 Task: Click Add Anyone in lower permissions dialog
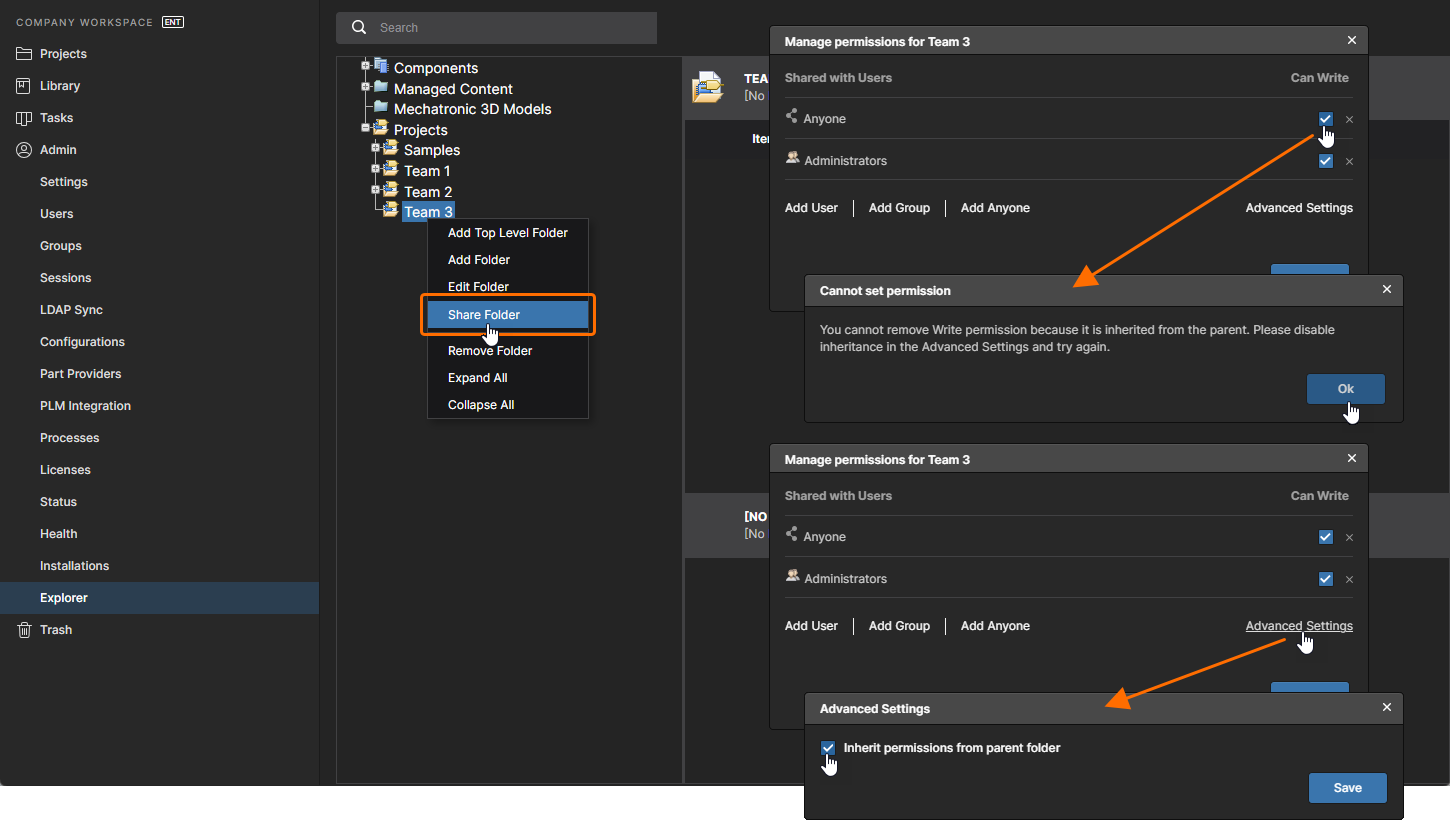(x=995, y=626)
